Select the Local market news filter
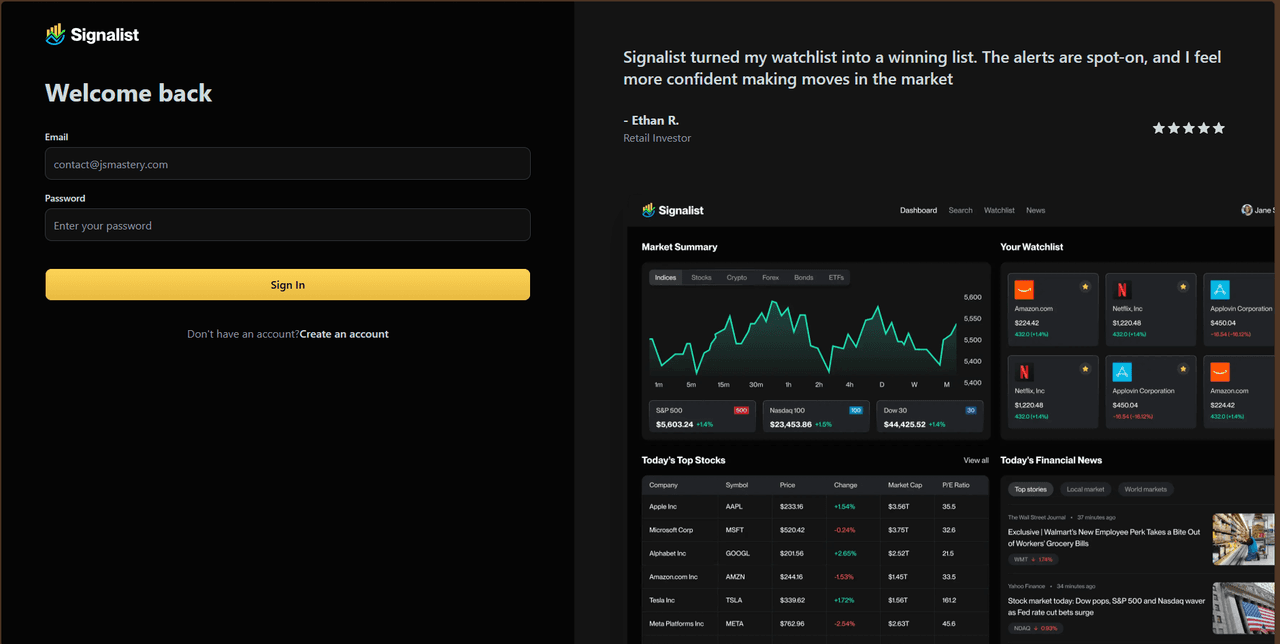The height and width of the screenshot is (644, 1280). (x=1085, y=489)
